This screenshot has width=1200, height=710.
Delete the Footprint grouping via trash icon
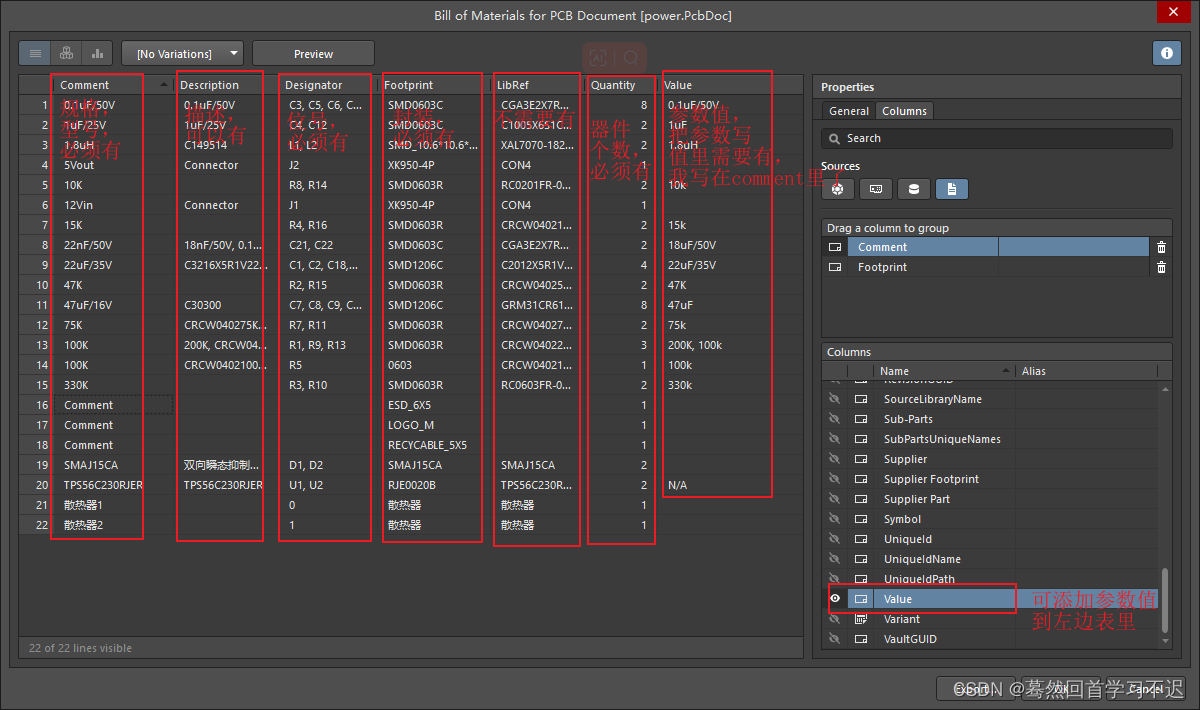point(1160,267)
